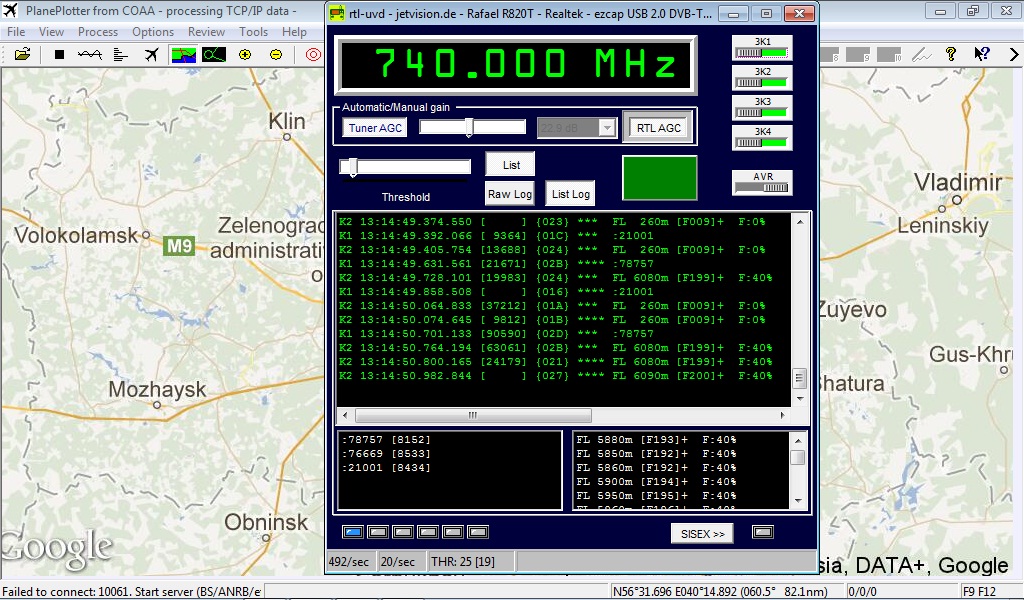
Task: Click log vertical scrollbar down arrow
Action: click(x=799, y=398)
